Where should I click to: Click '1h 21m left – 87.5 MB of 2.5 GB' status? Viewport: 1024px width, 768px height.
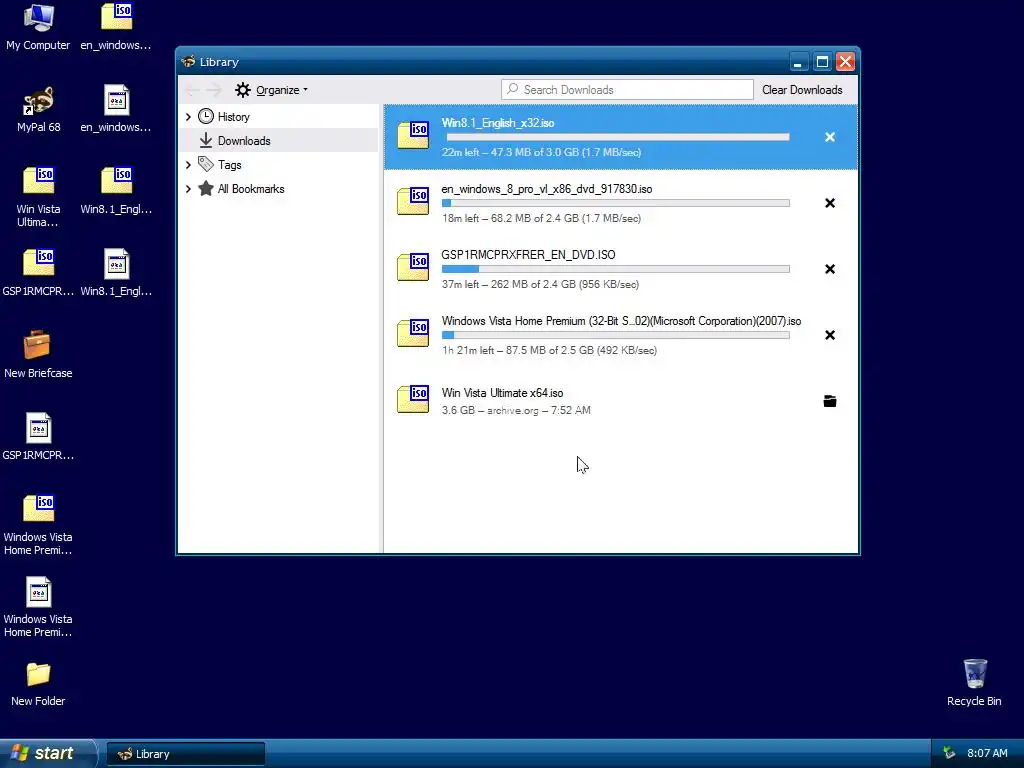(x=549, y=351)
